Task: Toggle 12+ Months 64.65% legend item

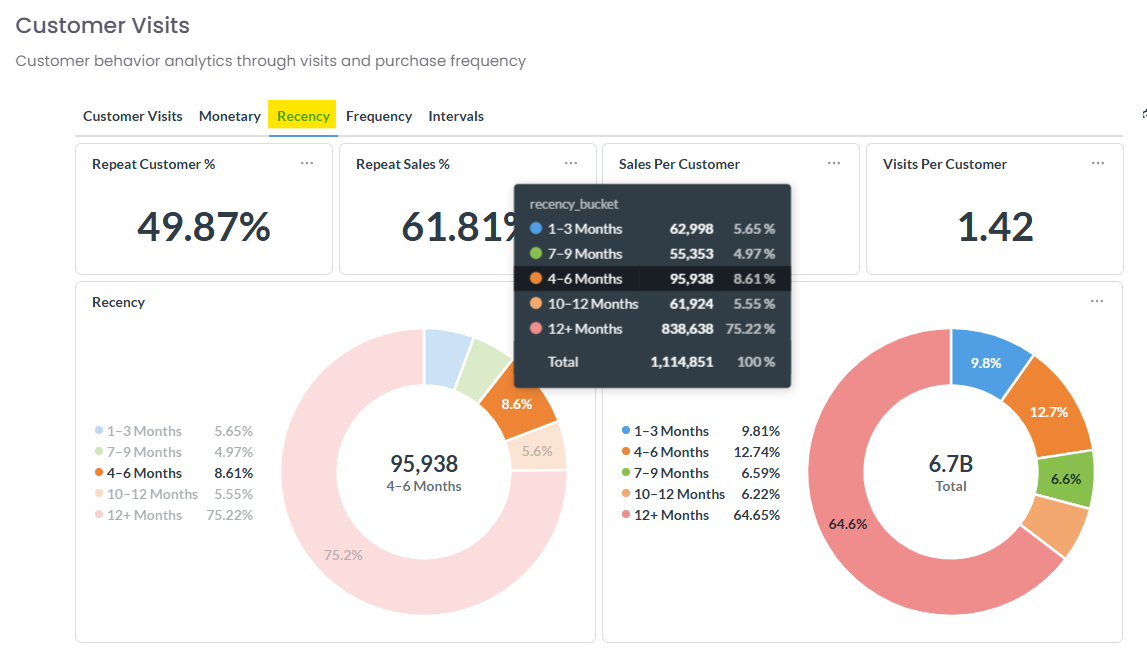Action: (701, 515)
